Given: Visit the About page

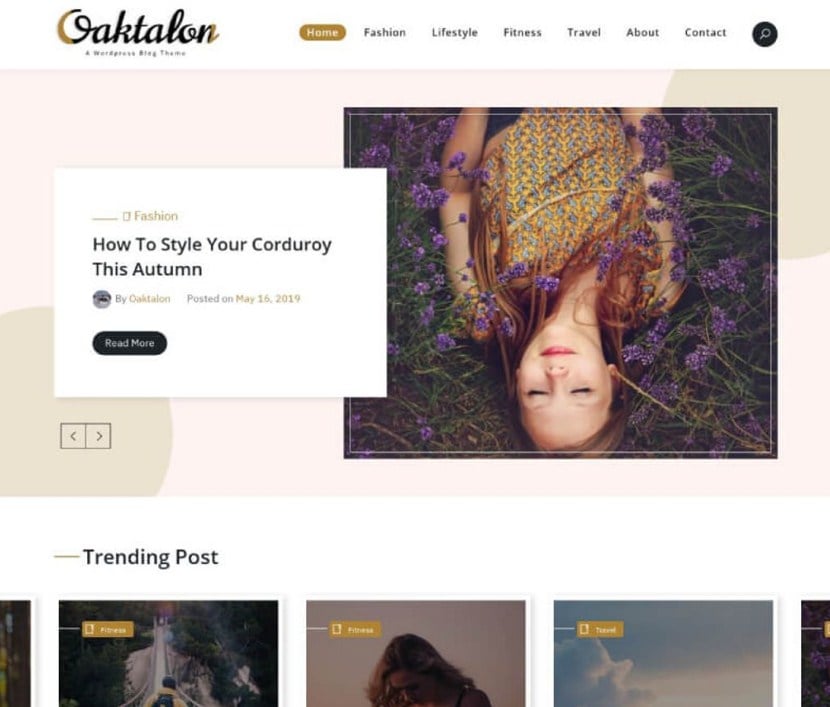Looking at the screenshot, I should point(643,32).
